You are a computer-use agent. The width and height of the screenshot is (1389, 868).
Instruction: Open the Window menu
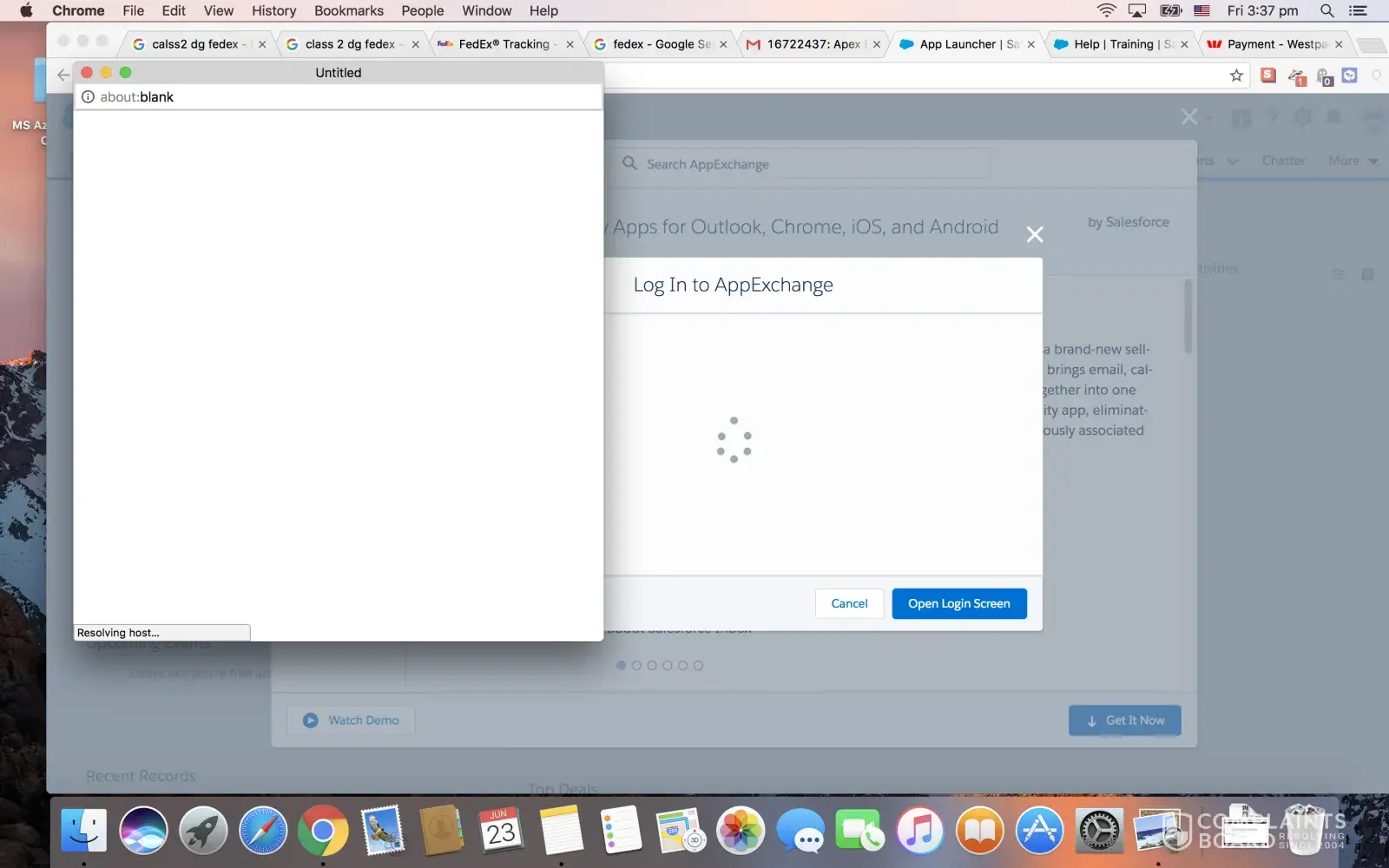487,10
